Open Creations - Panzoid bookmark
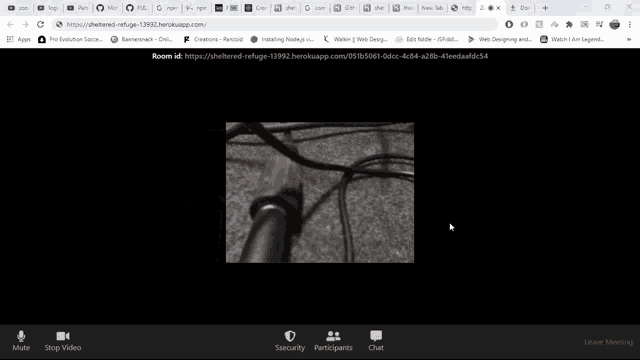This screenshot has width=640, height=360. (213, 39)
